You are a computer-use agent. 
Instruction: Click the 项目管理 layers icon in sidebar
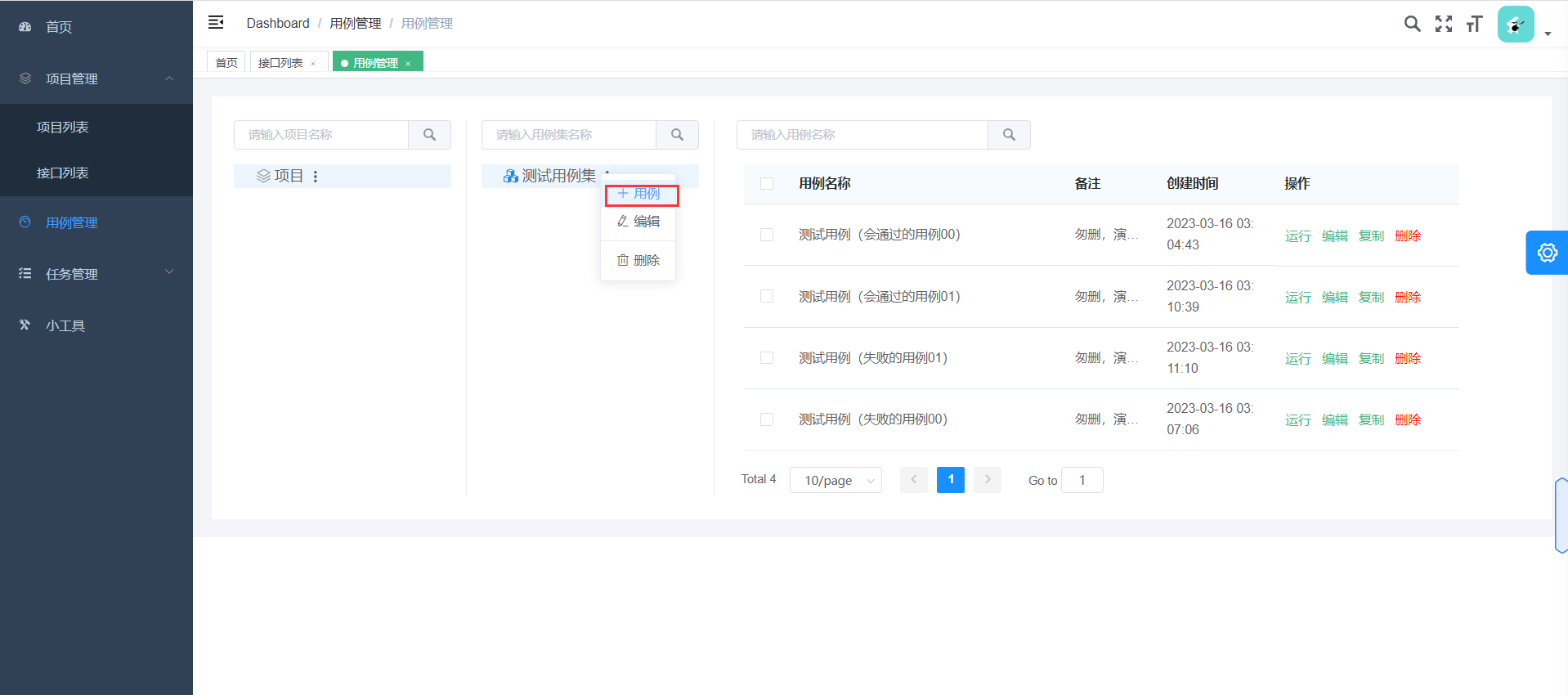pos(25,78)
